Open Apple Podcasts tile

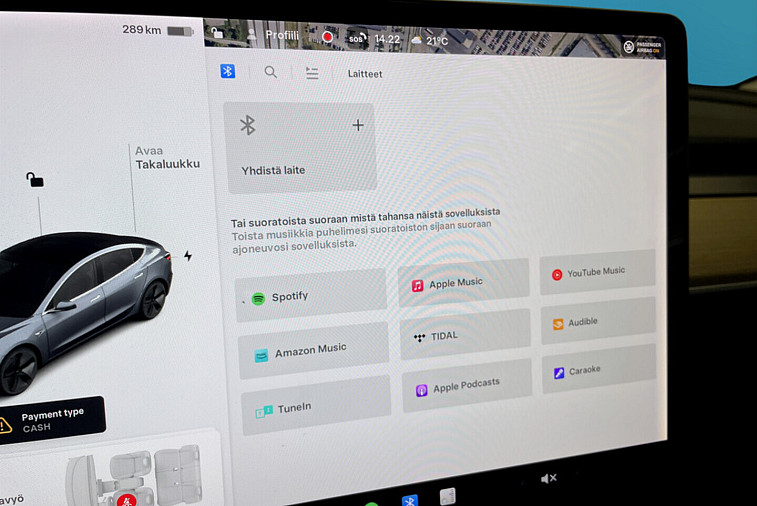click(x=466, y=386)
